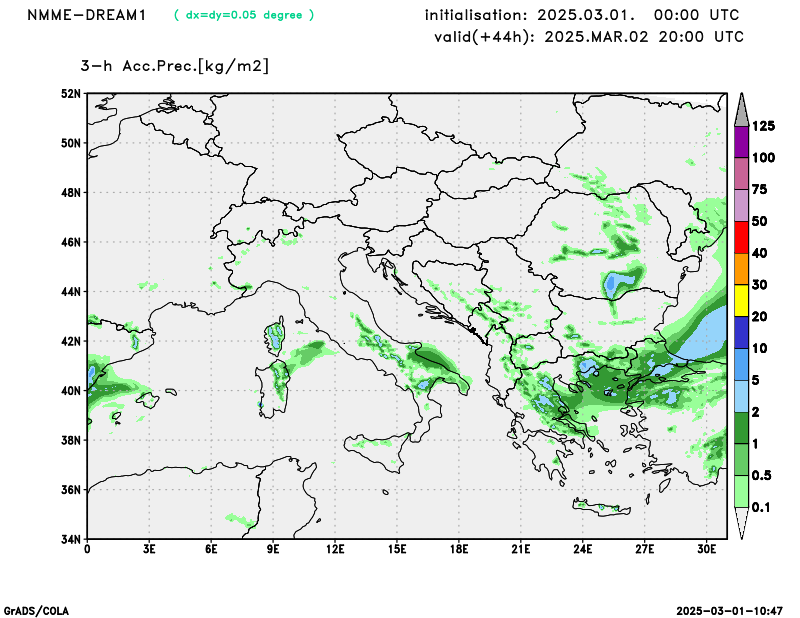Click the island of Crete on the map
Viewport: 800px width, 618px height.
(601, 507)
